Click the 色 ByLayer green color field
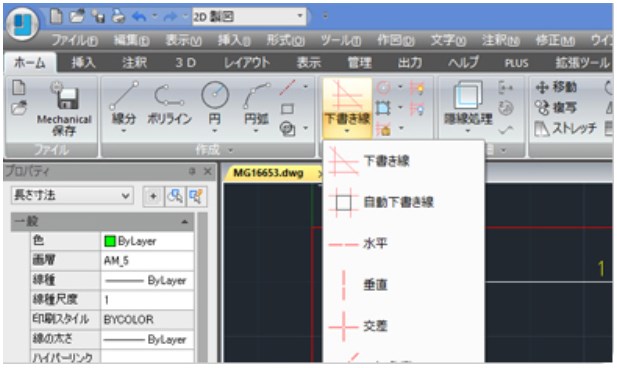Viewport: 617px width, 368px height. point(147,241)
